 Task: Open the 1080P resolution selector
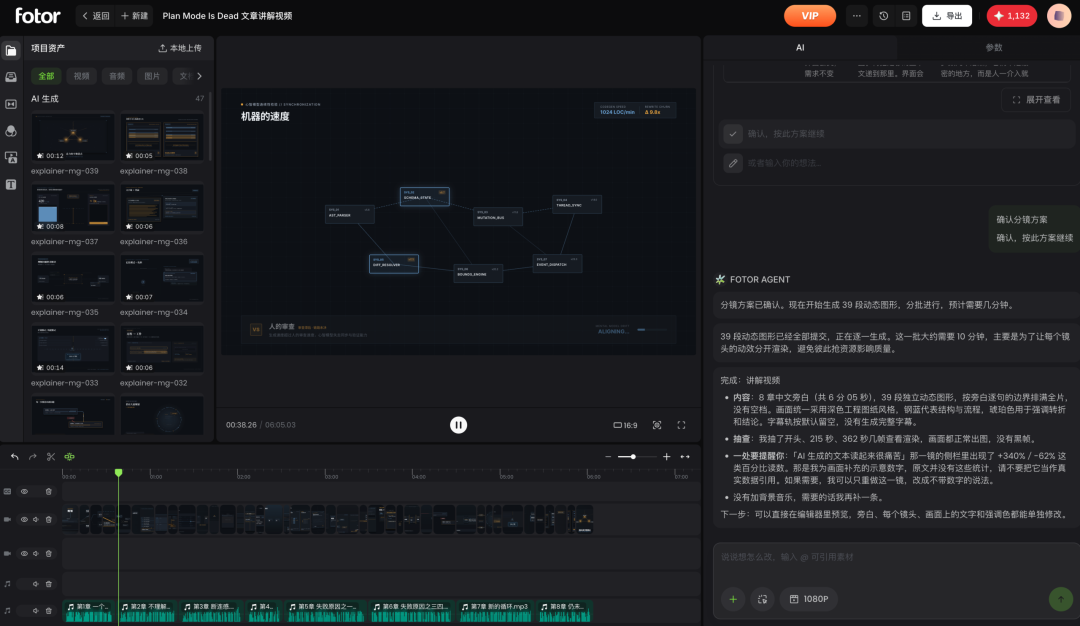[x=809, y=599]
